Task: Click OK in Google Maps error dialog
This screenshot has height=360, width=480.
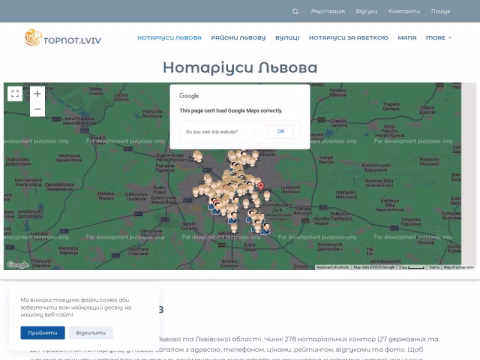Action: (281, 131)
